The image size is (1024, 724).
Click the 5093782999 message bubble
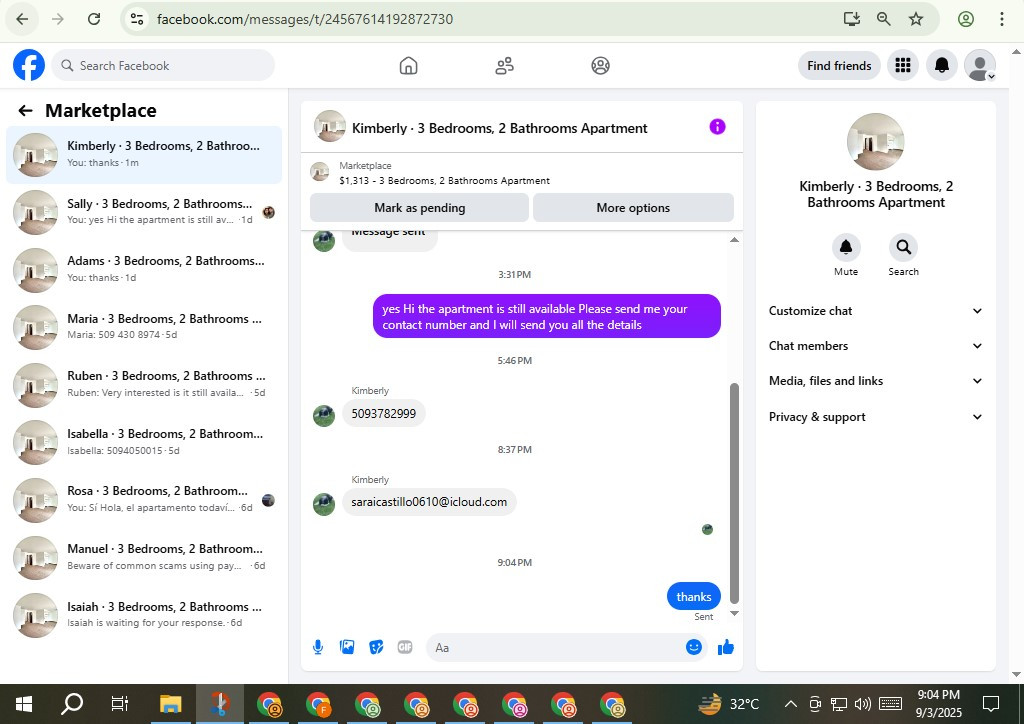tap(383, 413)
